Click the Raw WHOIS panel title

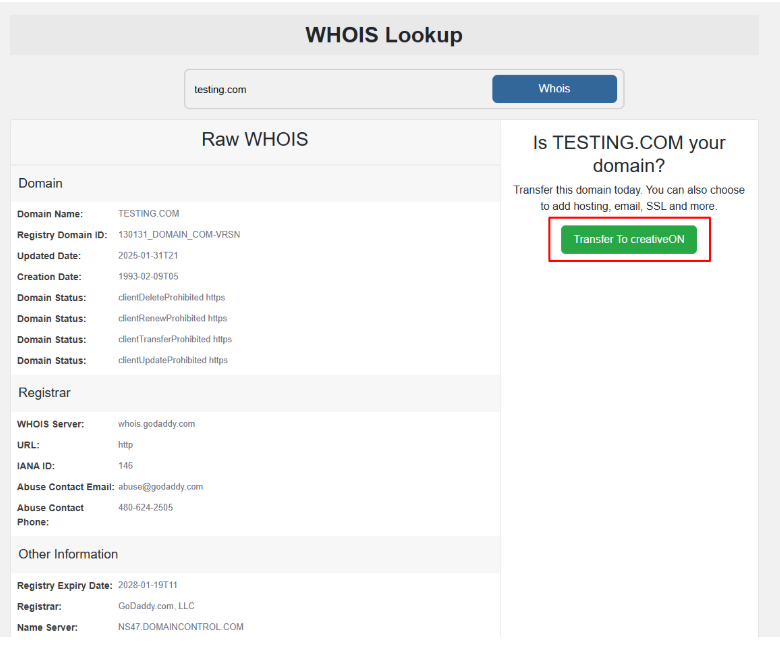(x=255, y=140)
